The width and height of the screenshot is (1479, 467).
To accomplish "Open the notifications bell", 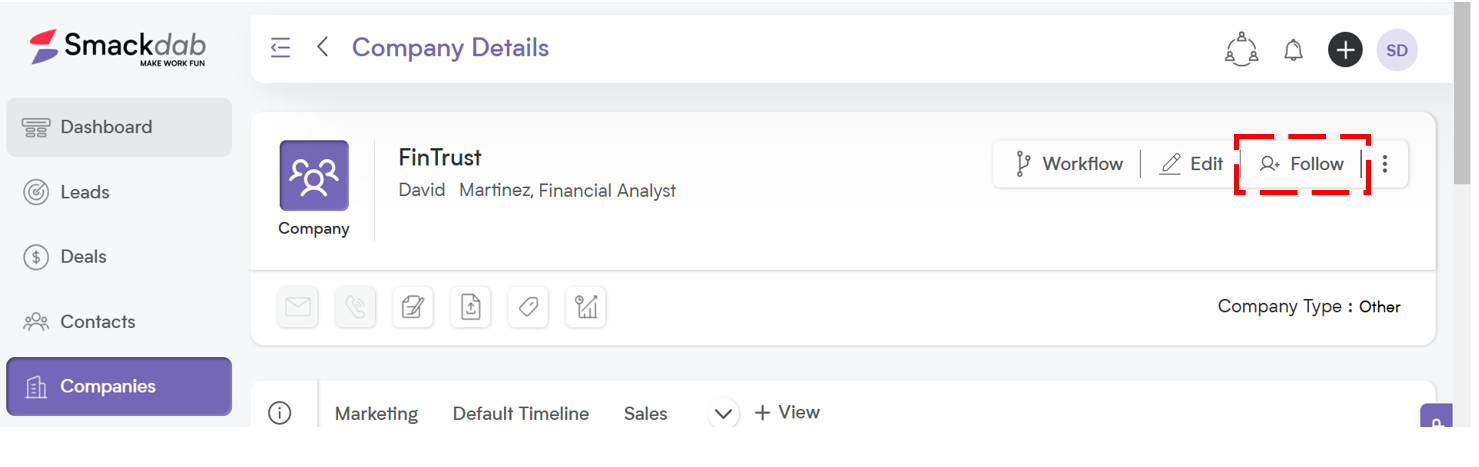I will 1293,50.
